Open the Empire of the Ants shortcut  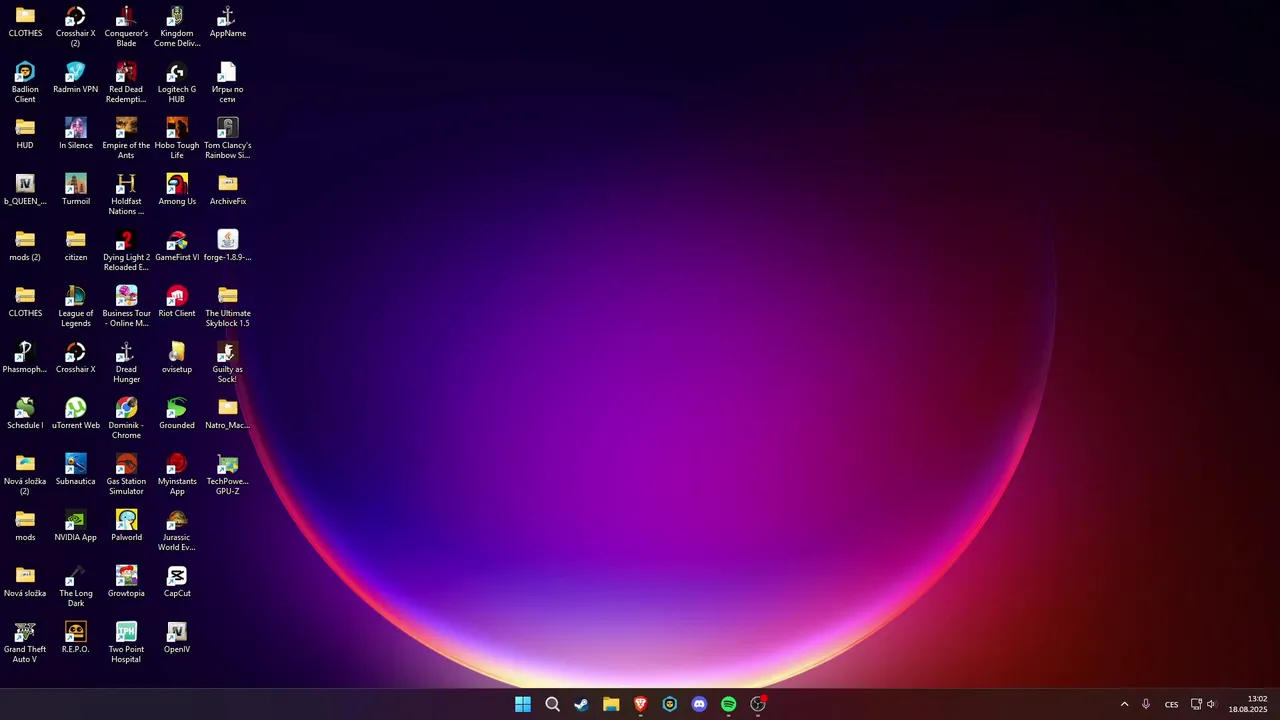click(x=126, y=139)
